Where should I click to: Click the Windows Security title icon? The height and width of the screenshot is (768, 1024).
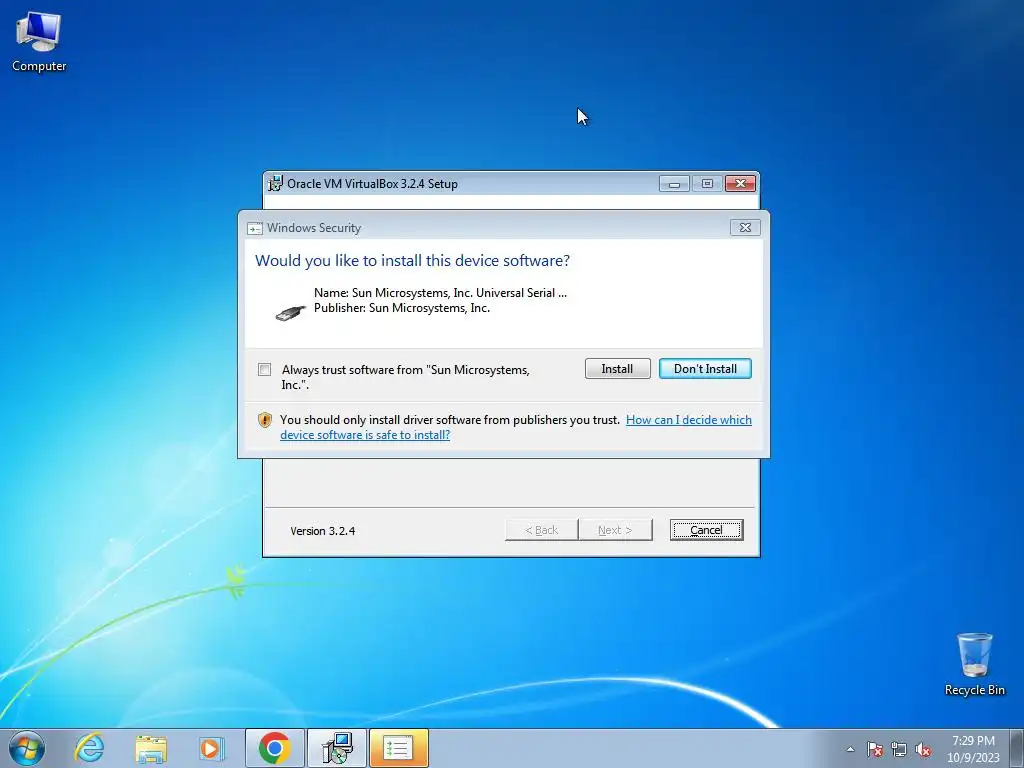pos(255,229)
